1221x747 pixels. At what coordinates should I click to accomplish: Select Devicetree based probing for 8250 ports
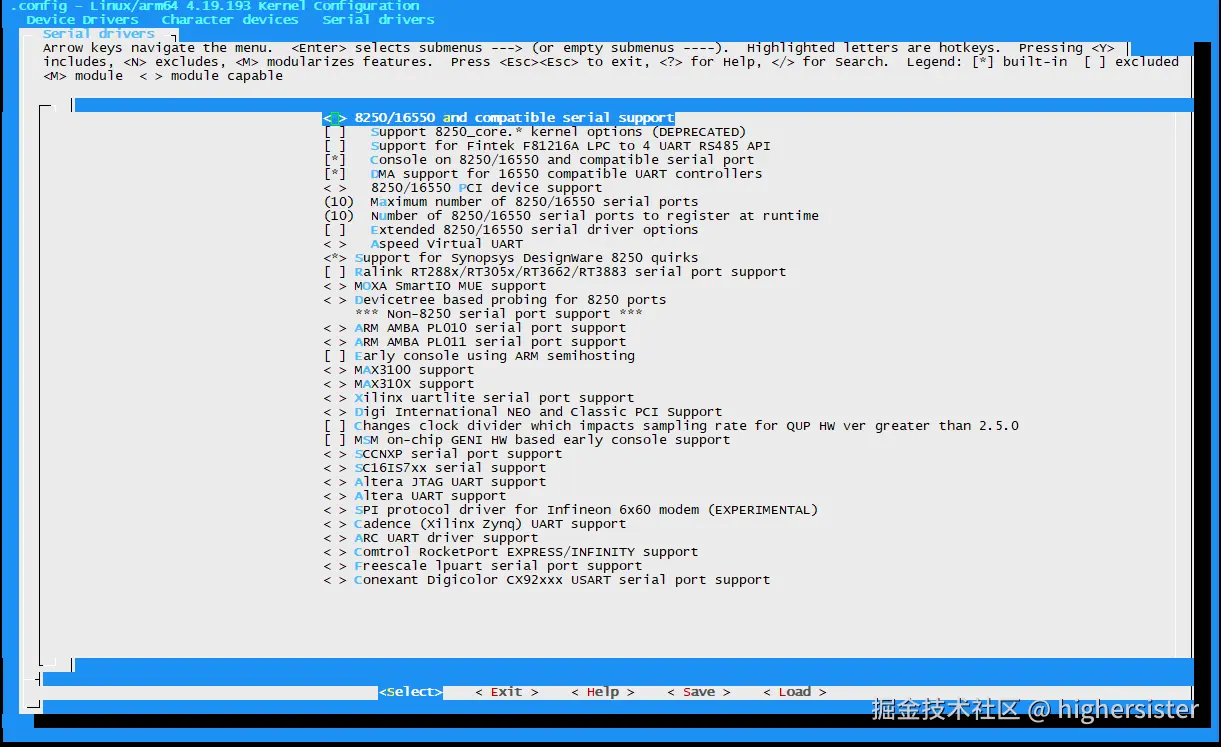[494, 300]
